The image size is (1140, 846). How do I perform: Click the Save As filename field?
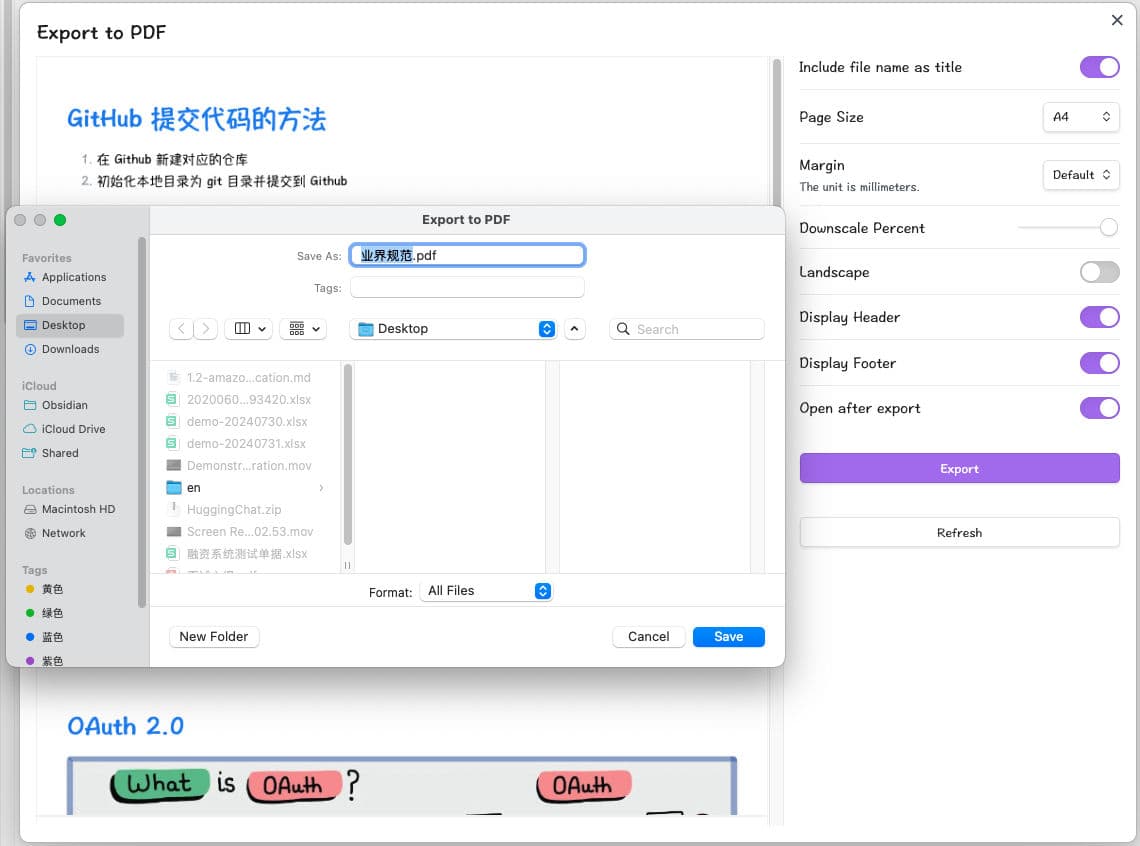click(x=467, y=254)
